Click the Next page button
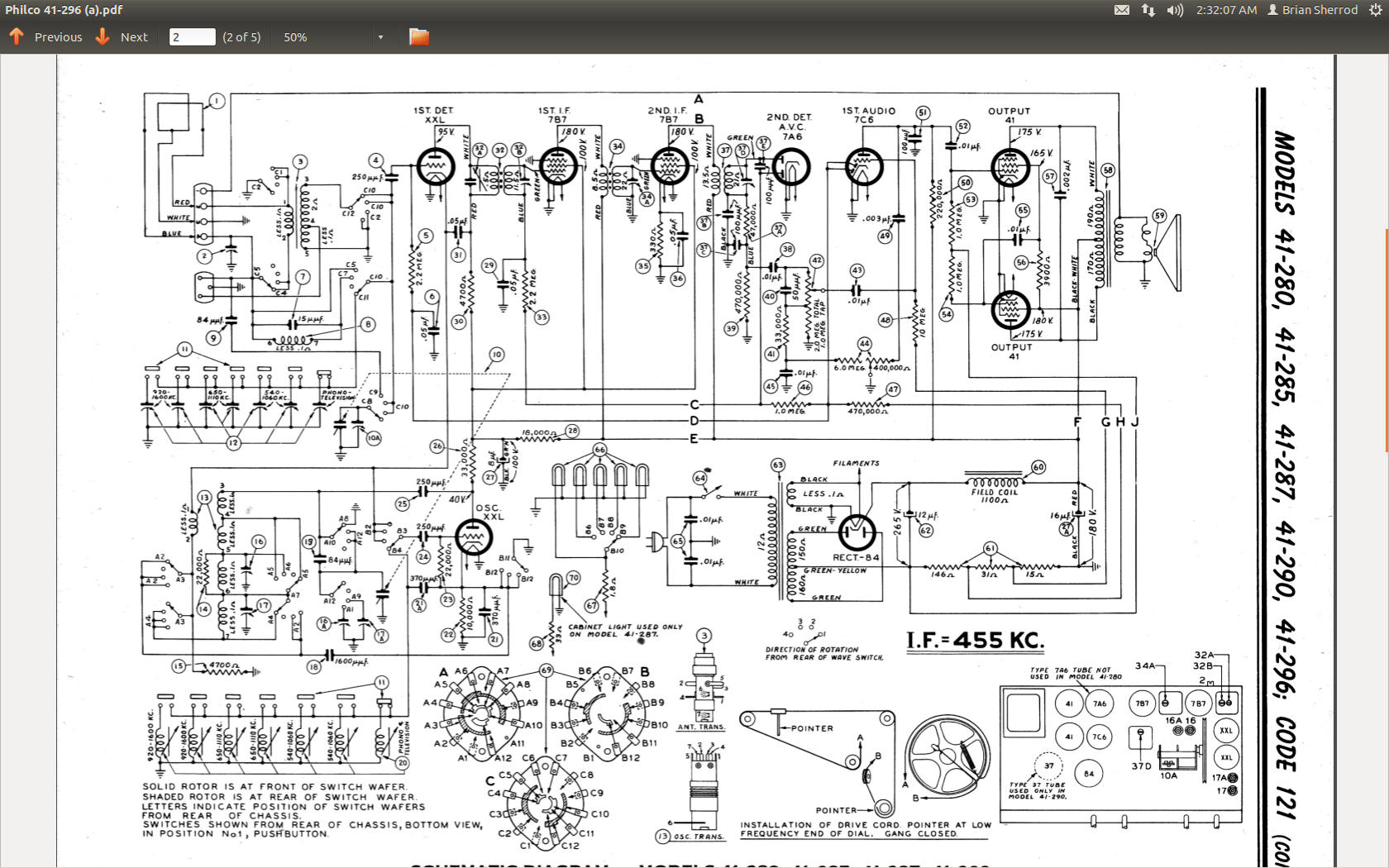This screenshot has width=1389, height=868. pyautogui.click(x=122, y=37)
